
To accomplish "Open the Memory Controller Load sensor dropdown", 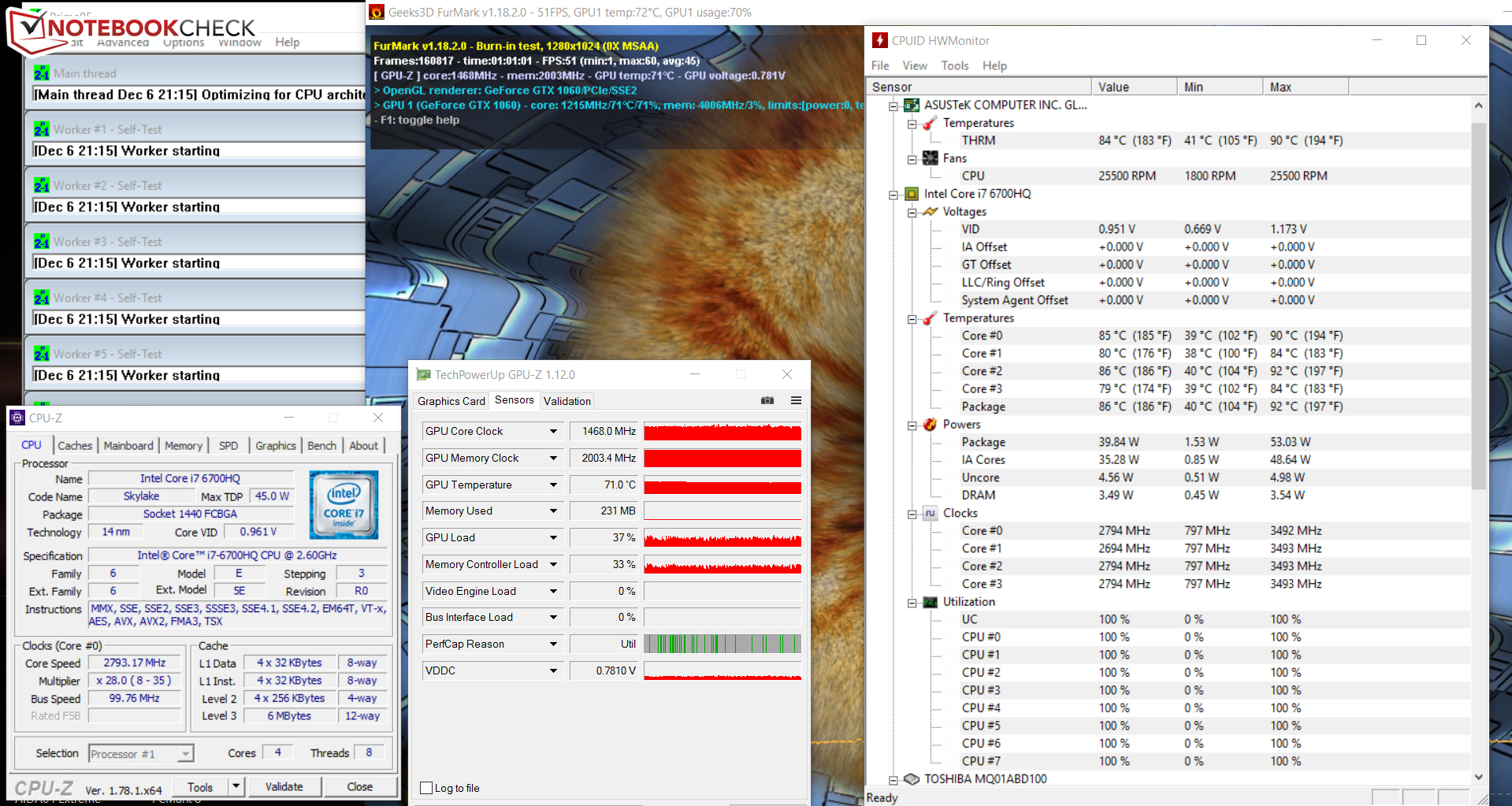I will 553,564.
